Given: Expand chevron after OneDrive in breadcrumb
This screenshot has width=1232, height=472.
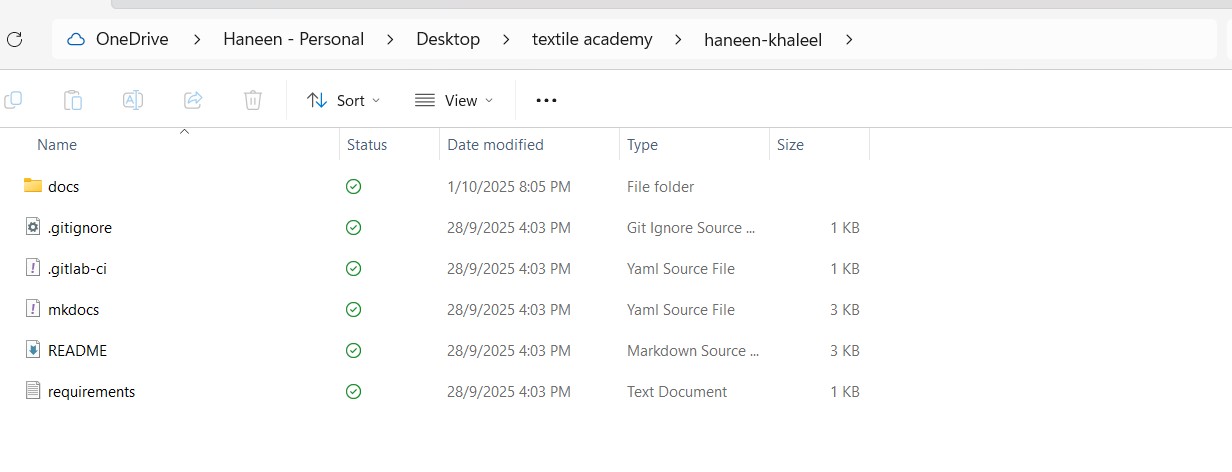Looking at the screenshot, I should point(197,40).
